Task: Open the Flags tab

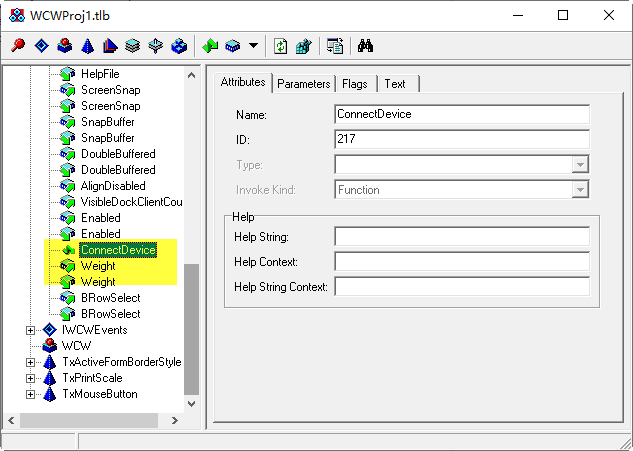Action: click(x=355, y=84)
